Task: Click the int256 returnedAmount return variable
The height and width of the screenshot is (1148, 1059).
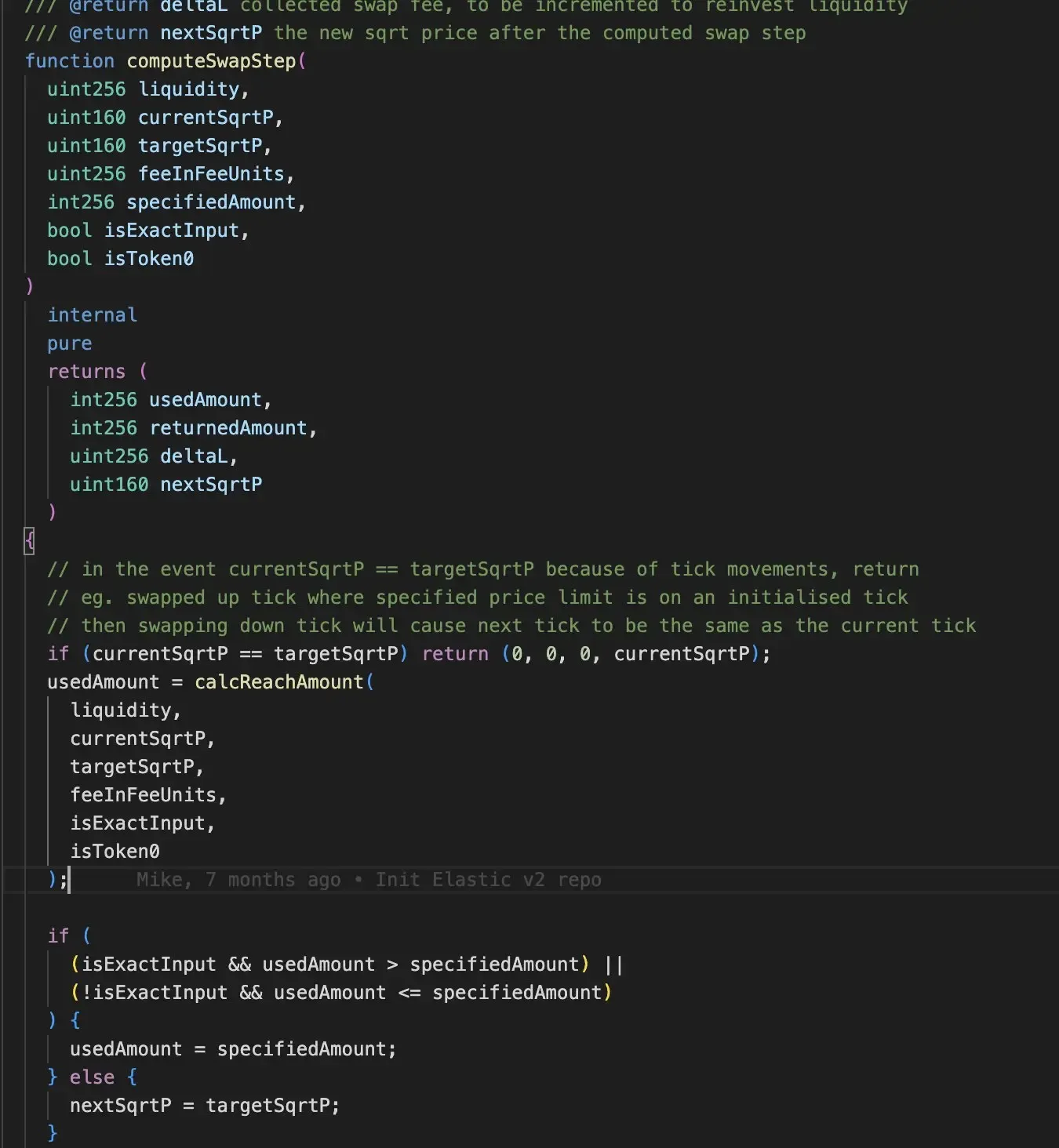Action: pyautogui.click(x=193, y=428)
